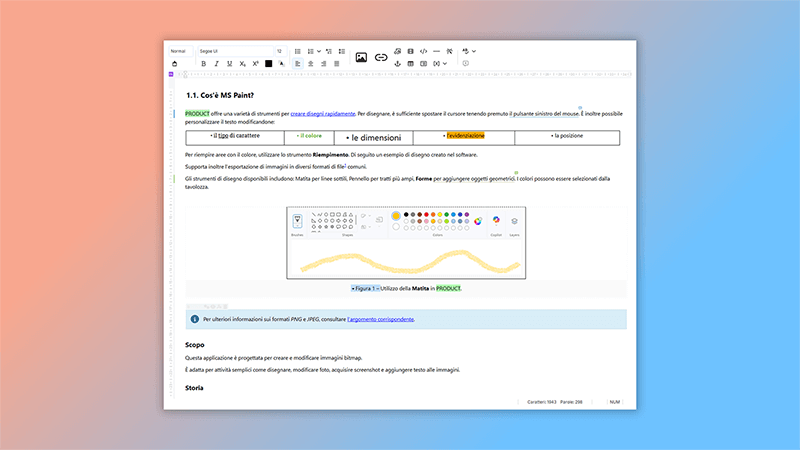Click the '1.1. Cos'è MS Paint?' heading
The image size is (800, 450).
click(220, 95)
